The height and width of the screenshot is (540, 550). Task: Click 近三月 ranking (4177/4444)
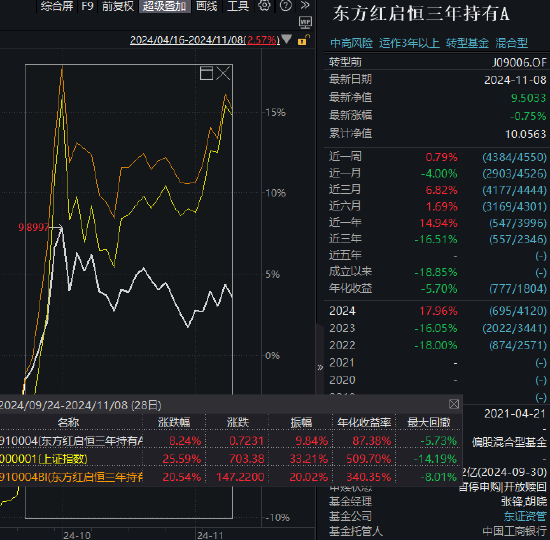[x=514, y=190]
